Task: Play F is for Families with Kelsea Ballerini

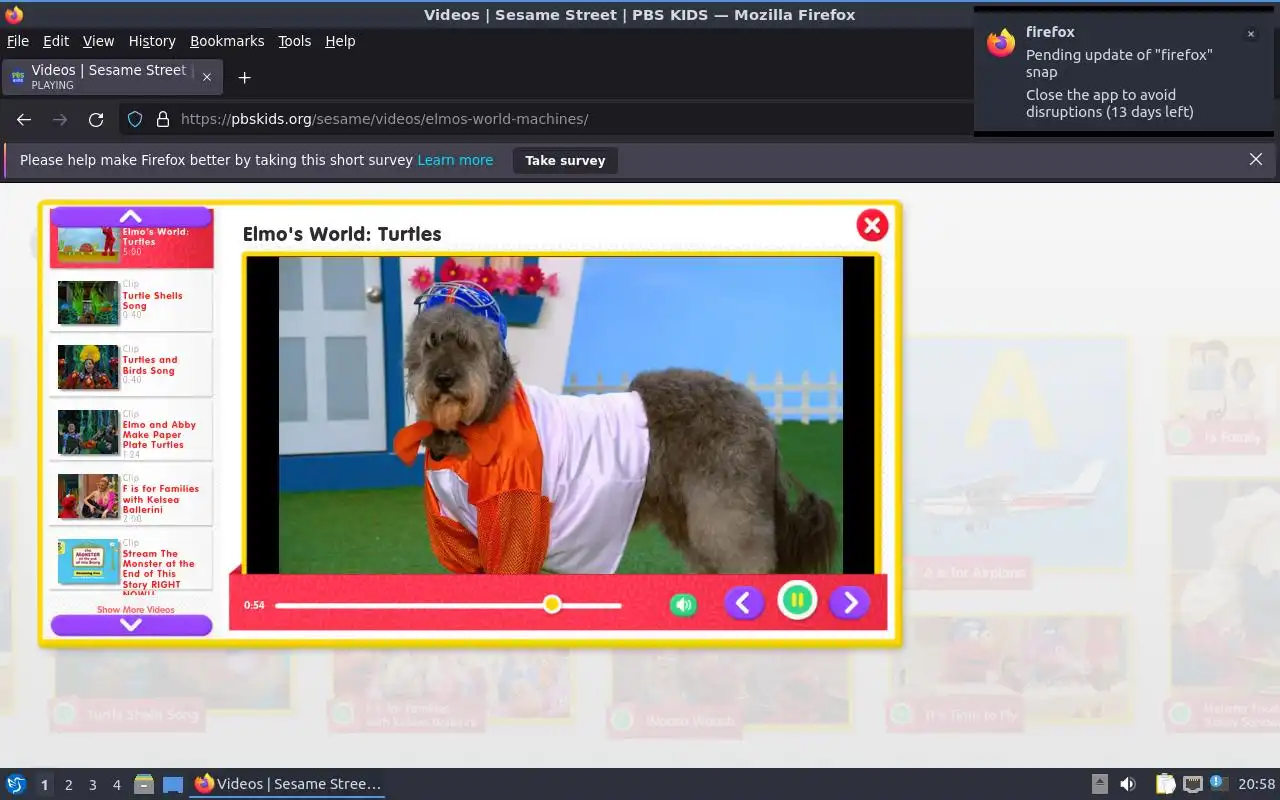Action: 131,496
